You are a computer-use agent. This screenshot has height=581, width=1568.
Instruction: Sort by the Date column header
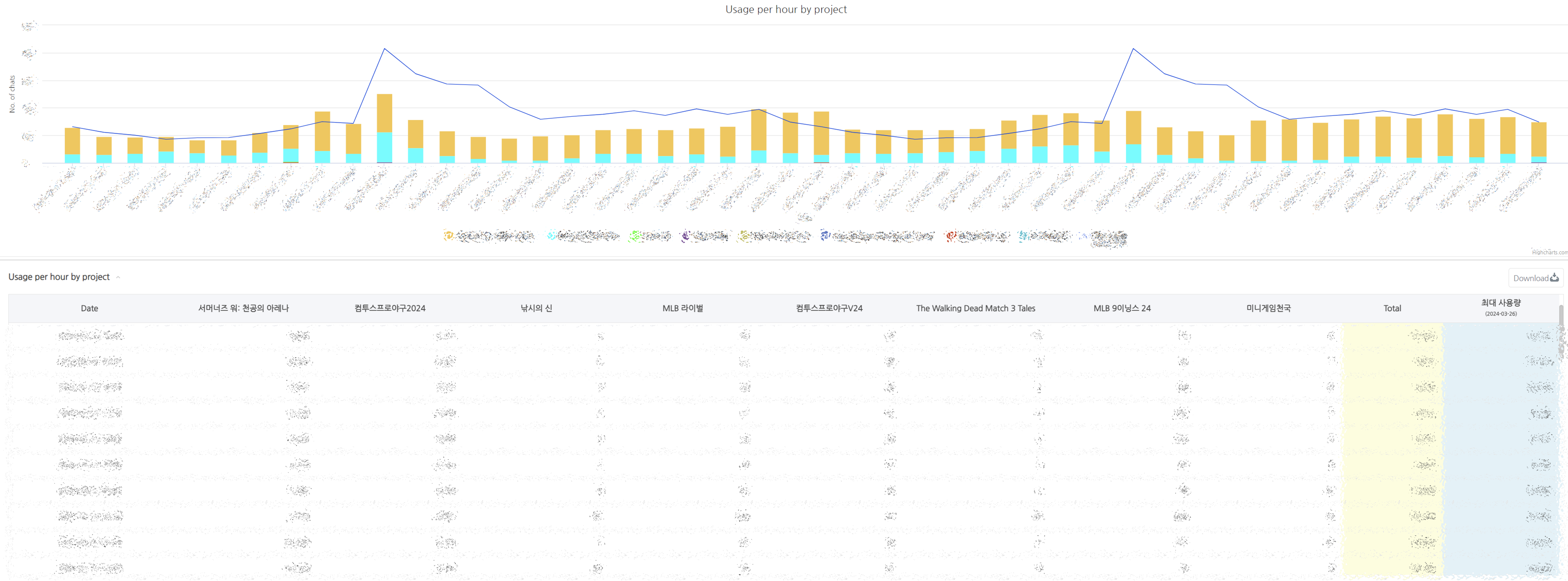coord(89,309)
